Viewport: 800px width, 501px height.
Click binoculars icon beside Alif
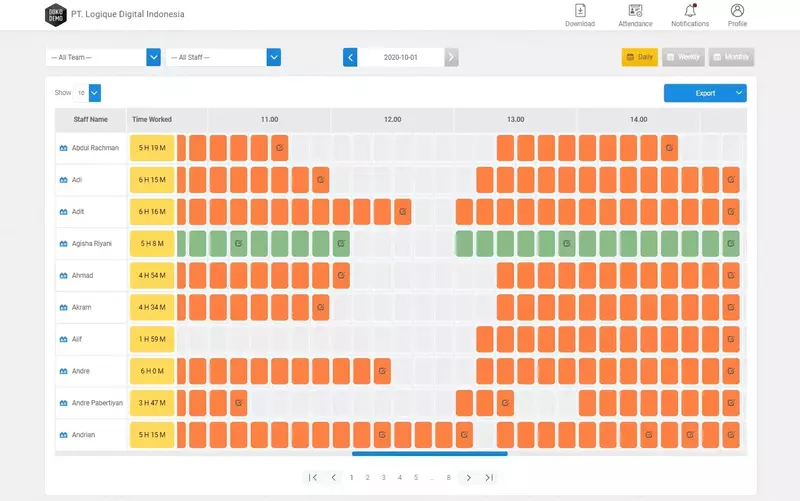[63, 339]
